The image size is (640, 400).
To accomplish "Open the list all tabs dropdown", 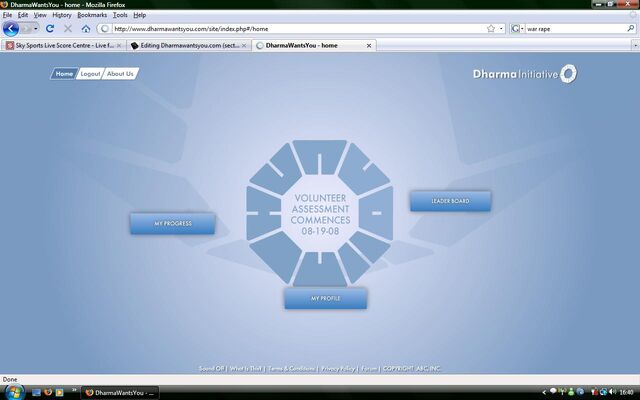I will 635,45.
